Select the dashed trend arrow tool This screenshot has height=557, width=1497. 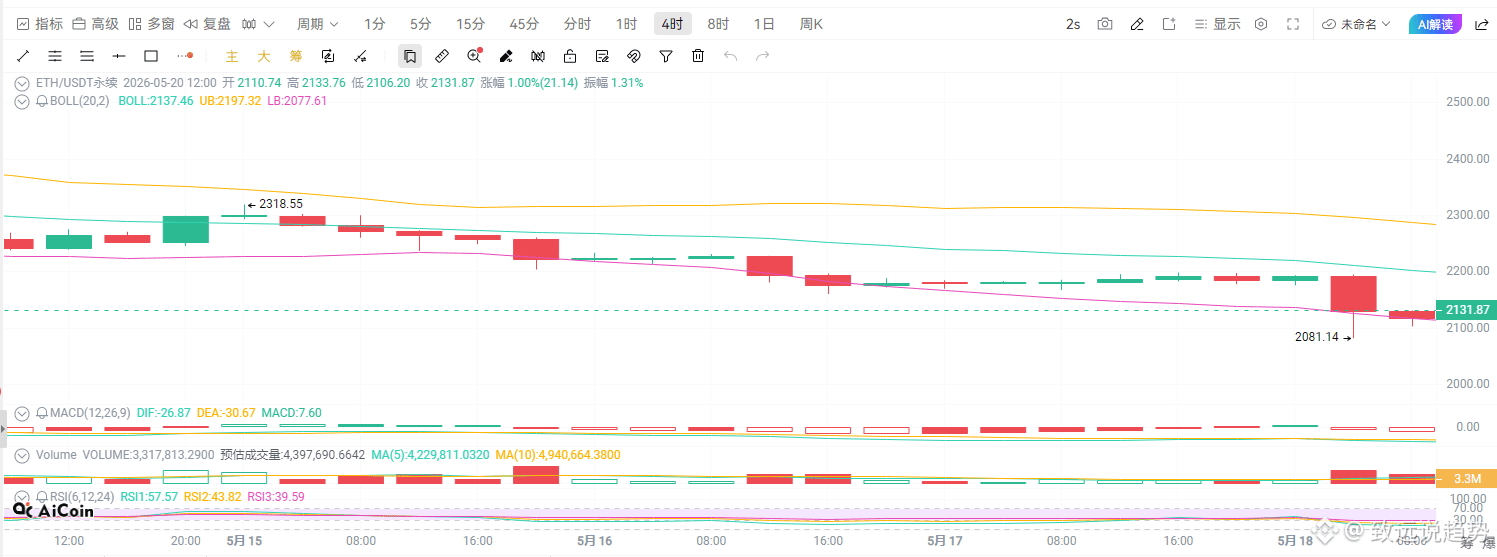tap(361, 56)
